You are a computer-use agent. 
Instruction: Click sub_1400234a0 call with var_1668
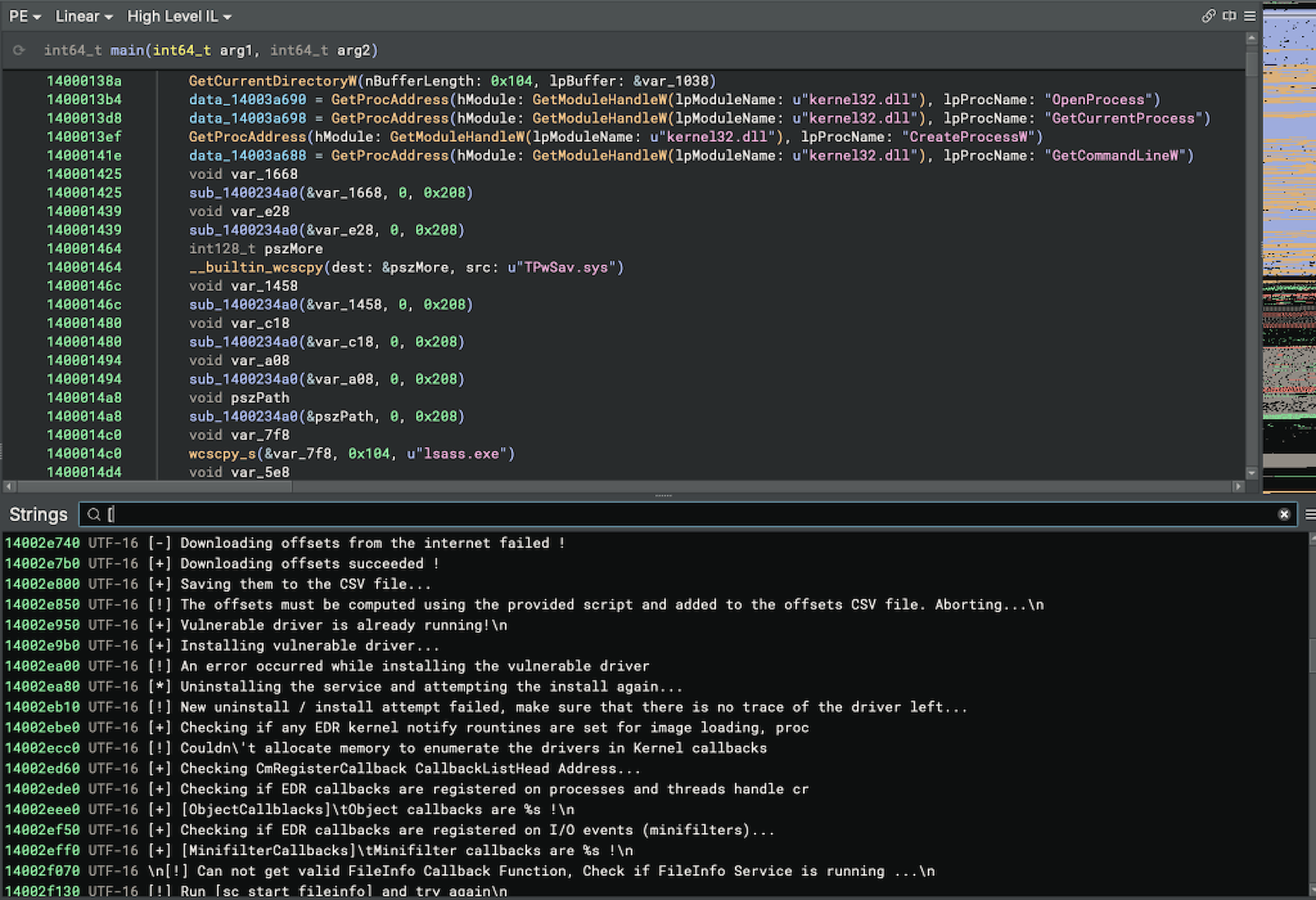coord(330,193)
